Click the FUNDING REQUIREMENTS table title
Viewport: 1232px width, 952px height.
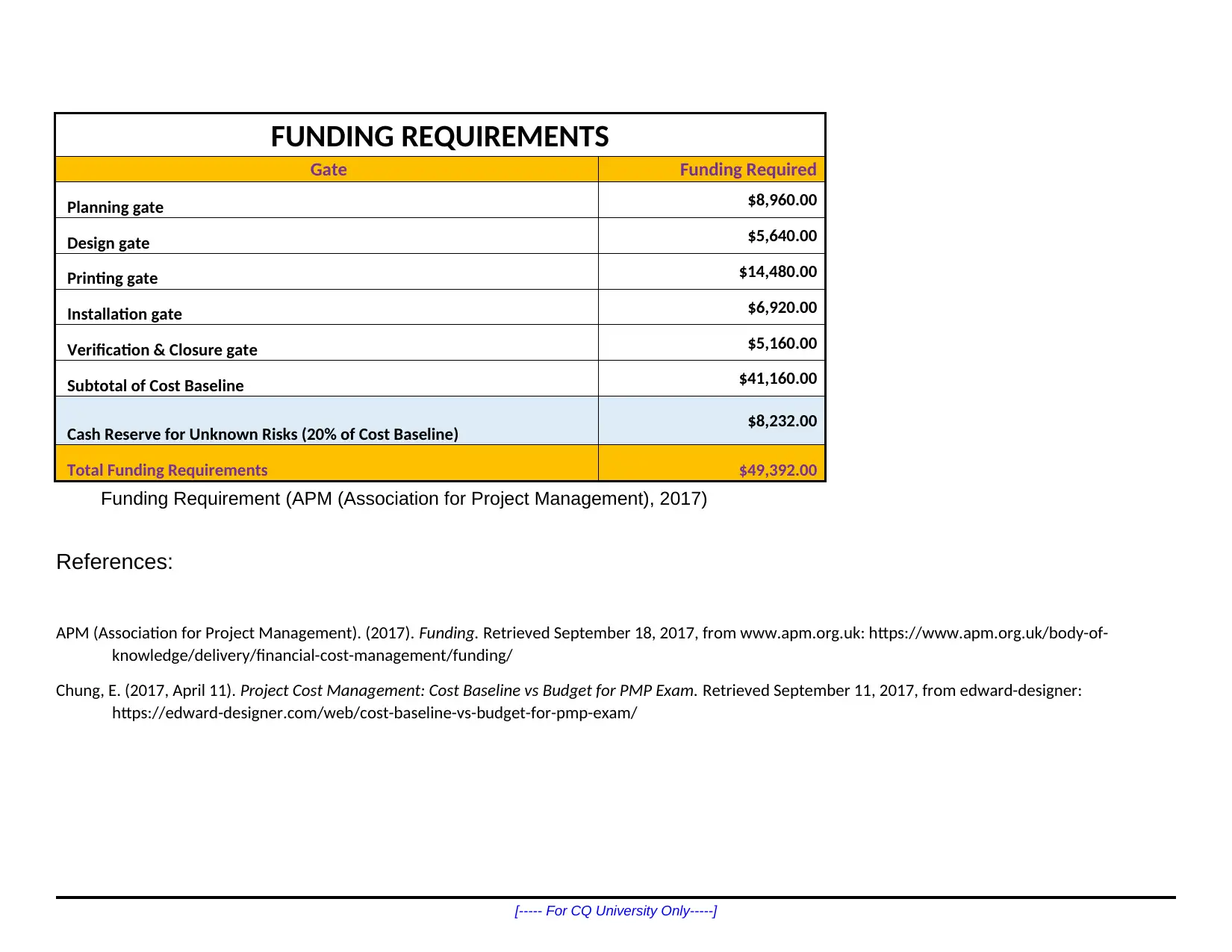440,137
